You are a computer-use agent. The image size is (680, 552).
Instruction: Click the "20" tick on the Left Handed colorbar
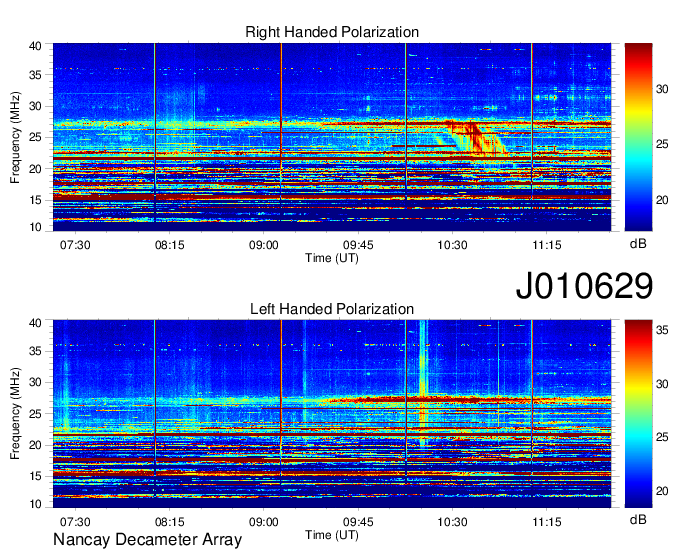pos(662,491)
